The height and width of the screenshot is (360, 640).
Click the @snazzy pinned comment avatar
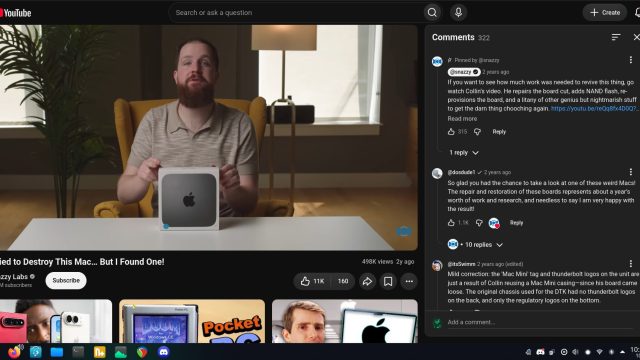437,62
